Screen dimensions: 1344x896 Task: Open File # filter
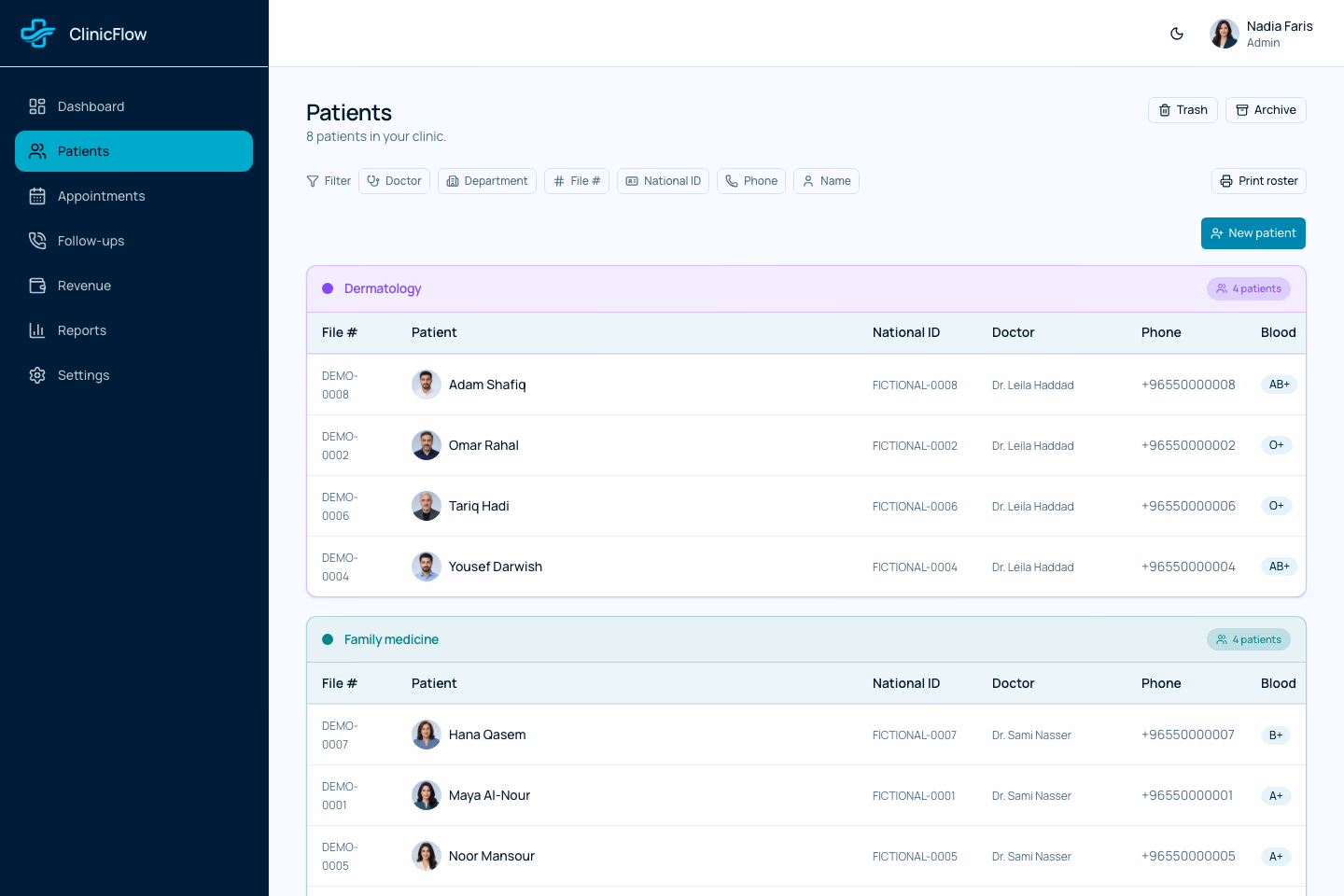[577, 181]
